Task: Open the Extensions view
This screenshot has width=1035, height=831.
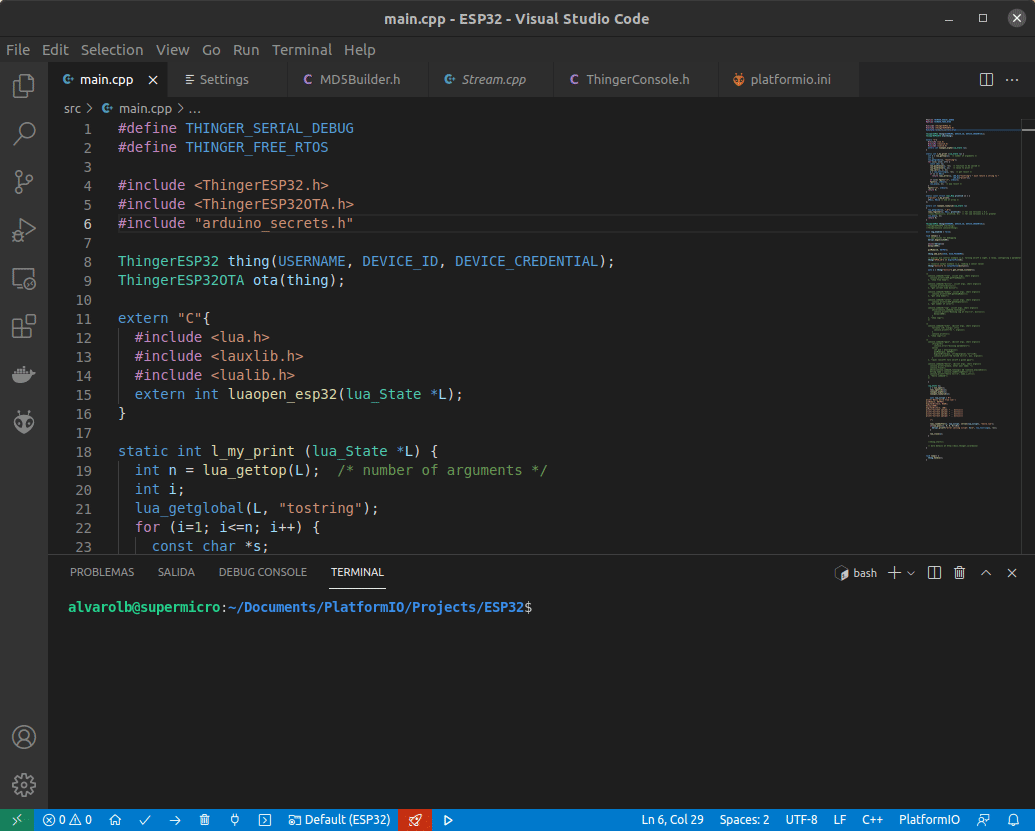Action: 24,326
